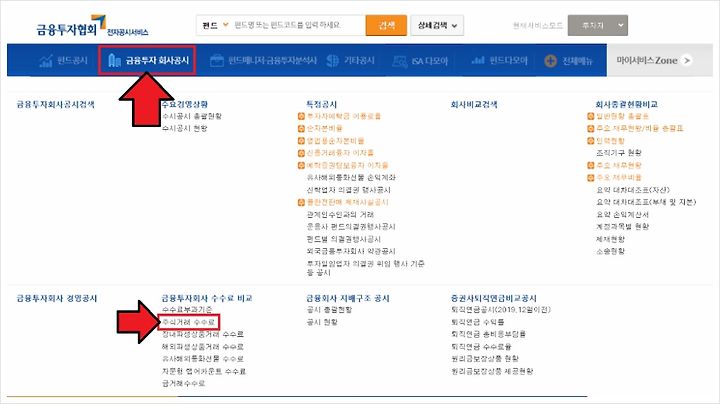Click the 펀드공시 chart icon

point(46,60)
